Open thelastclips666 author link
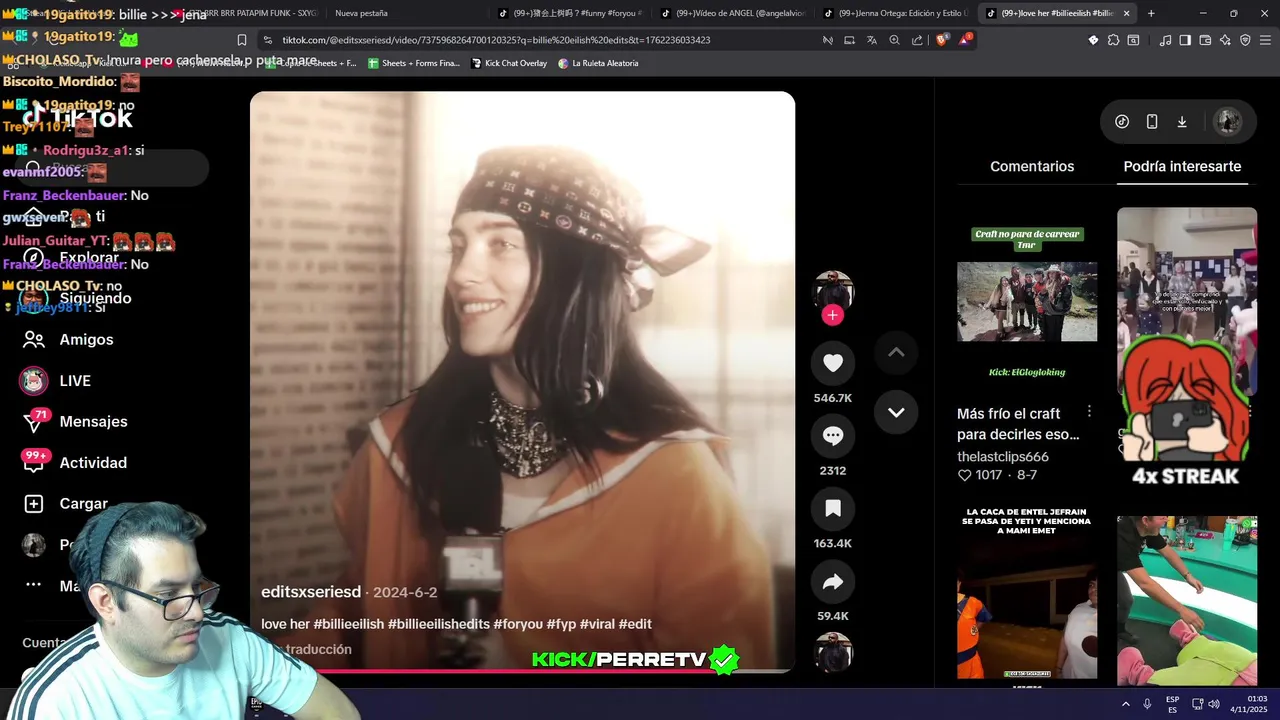Screen dimensions: 1280x720 click(1003, 456)
